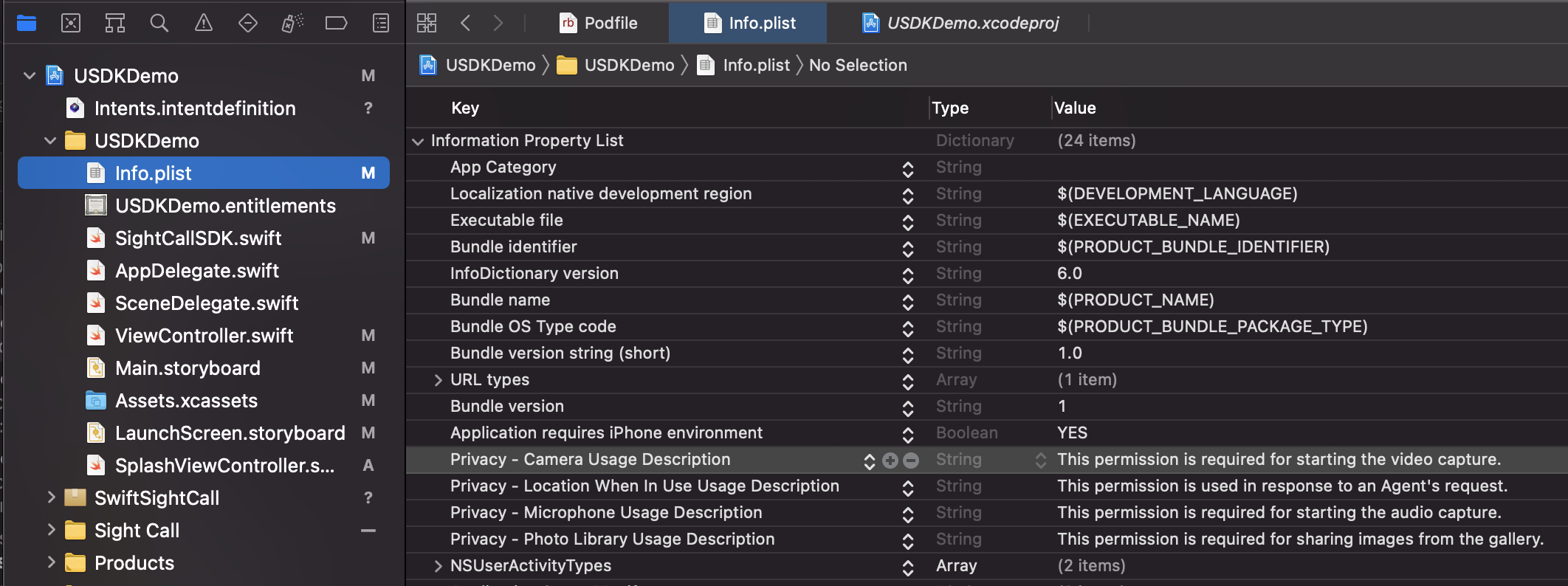
Task: Select the $(PRODUCT_BUNDLE_IDENTIFIER) value
Action: (1193, 247)
